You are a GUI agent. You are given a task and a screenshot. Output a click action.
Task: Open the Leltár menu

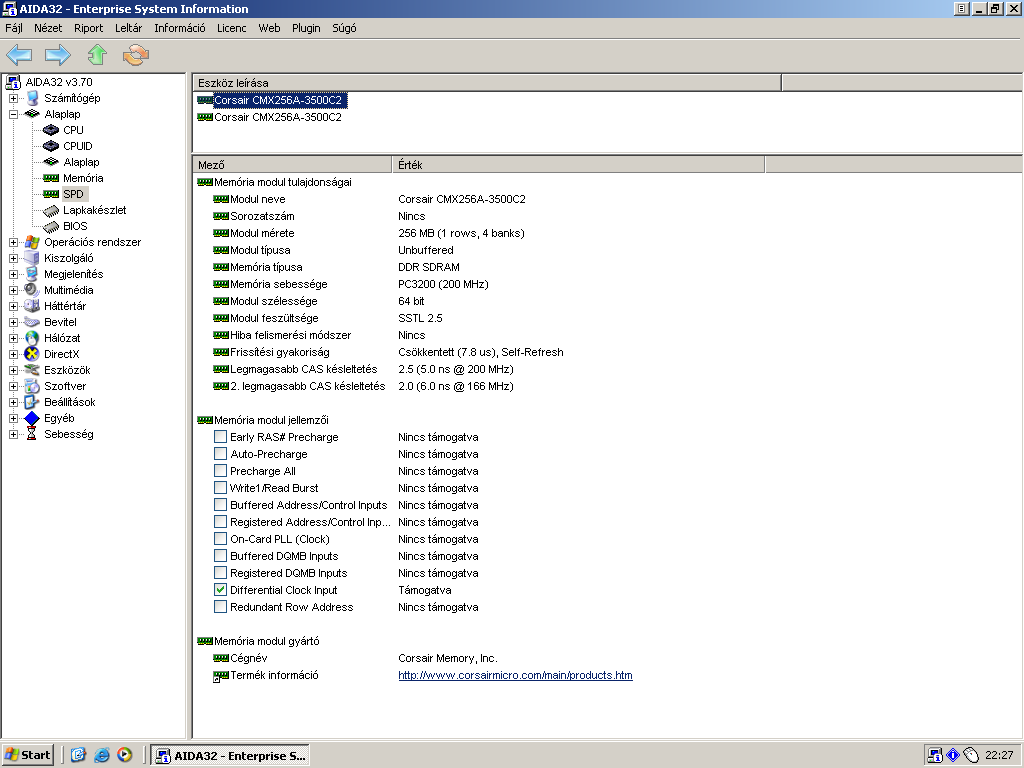tap(129, 28)
